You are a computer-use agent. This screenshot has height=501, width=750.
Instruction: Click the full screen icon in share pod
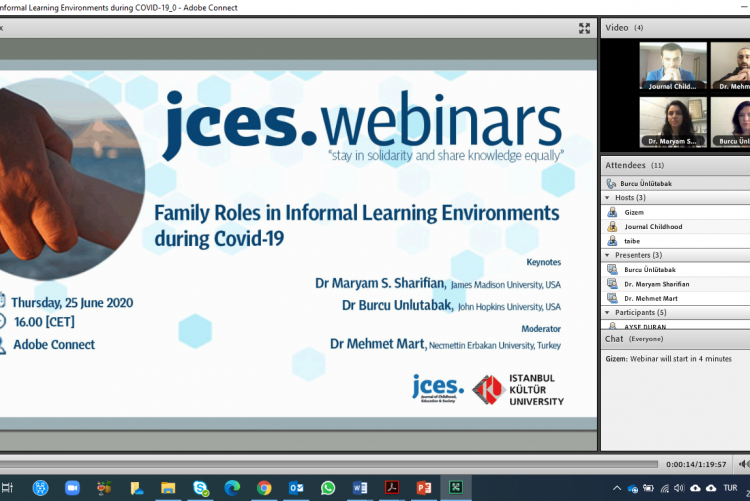click(585, 28)
